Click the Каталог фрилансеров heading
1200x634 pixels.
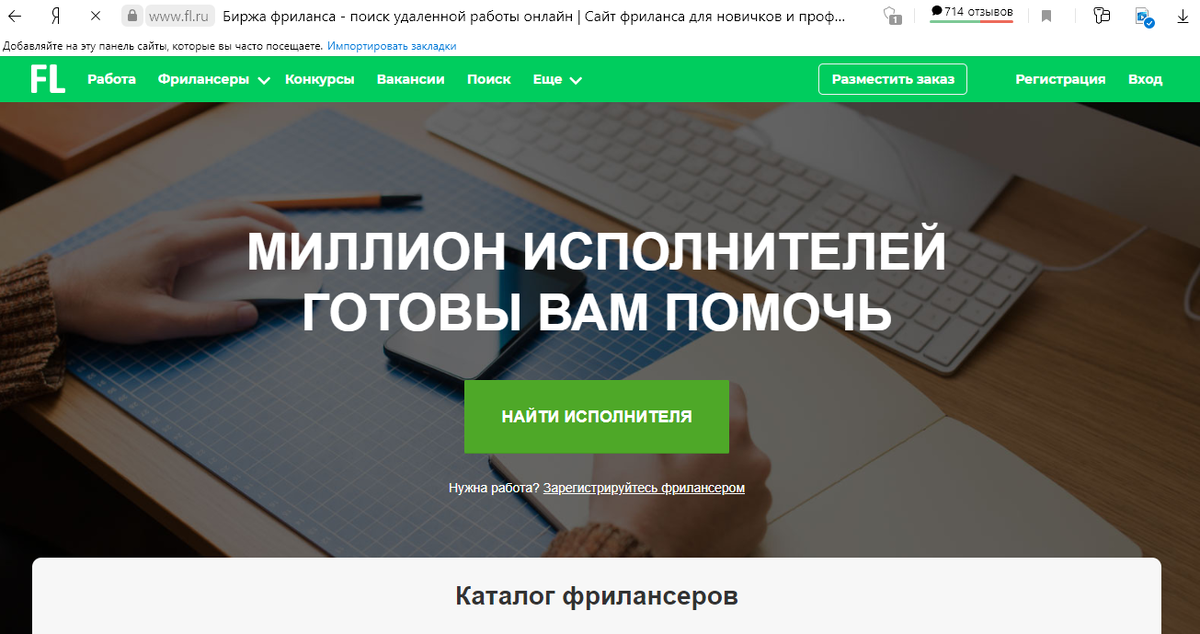pyautogui.click(x=597, y=597)
